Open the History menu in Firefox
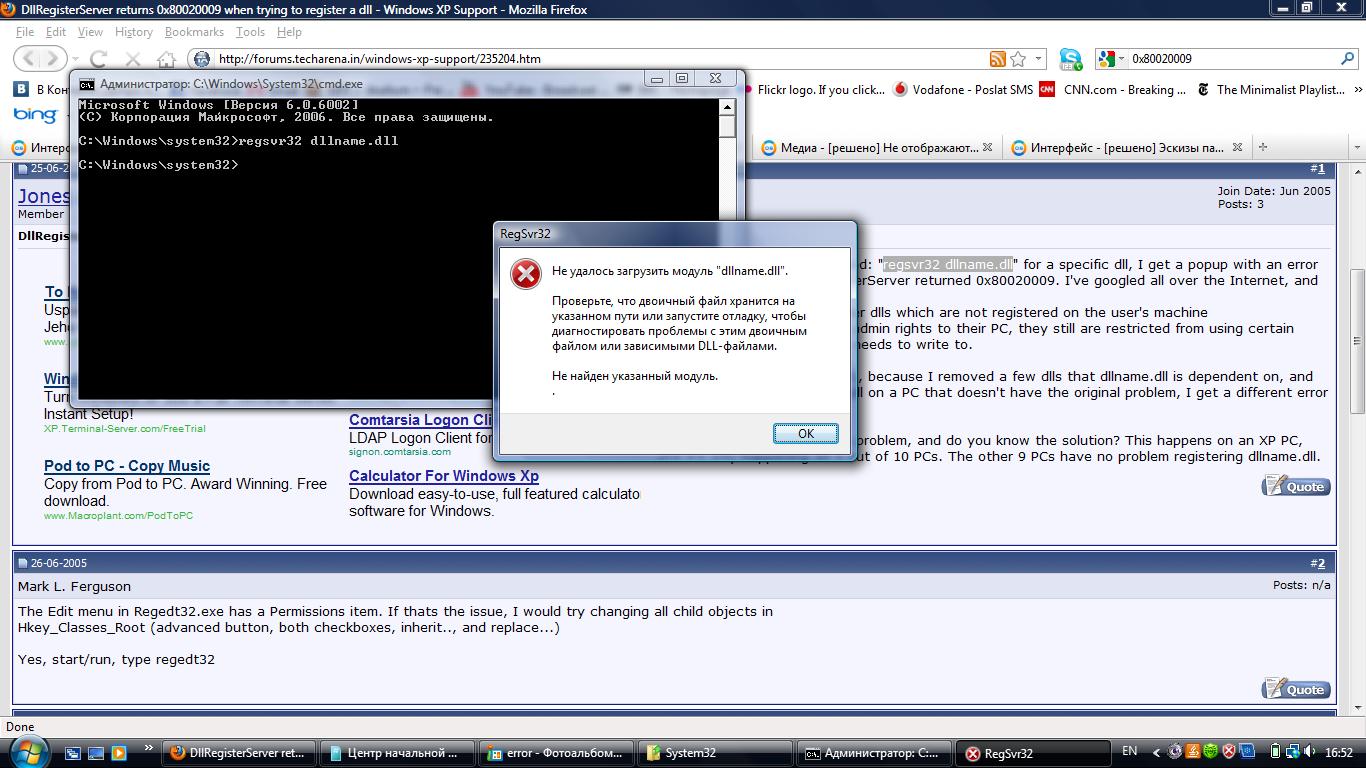The height and width of the screenshot is (768, 1366). pyautogui.click(x=133, y=32)
